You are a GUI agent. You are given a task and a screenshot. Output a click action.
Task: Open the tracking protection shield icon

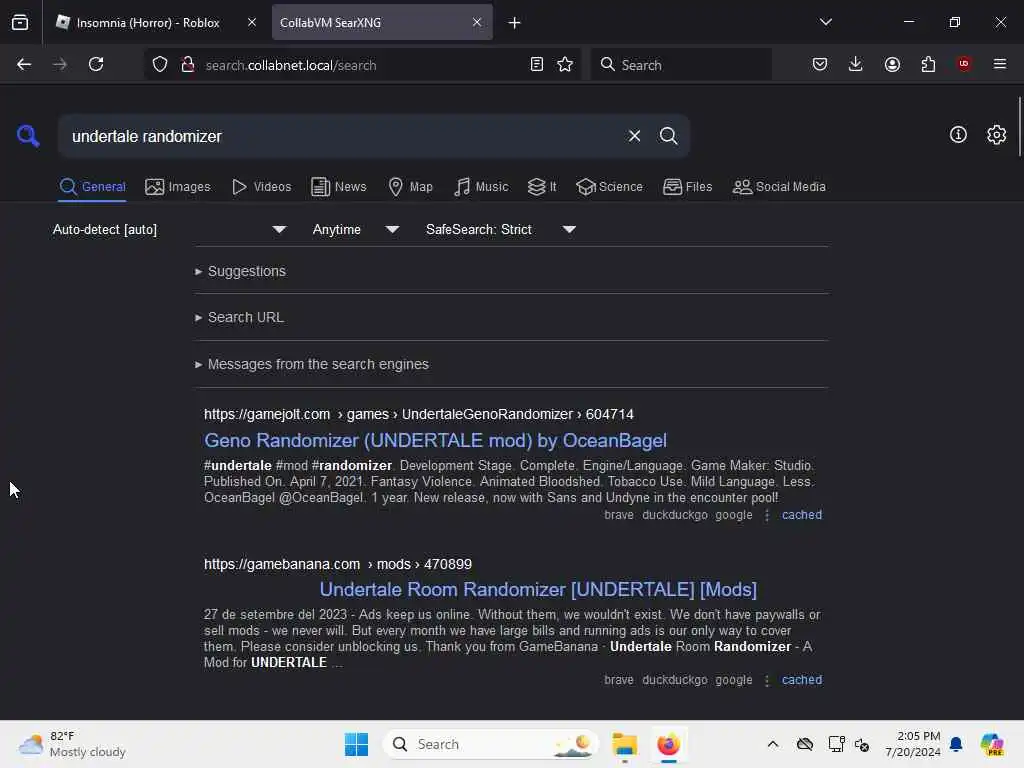[160, 64]
